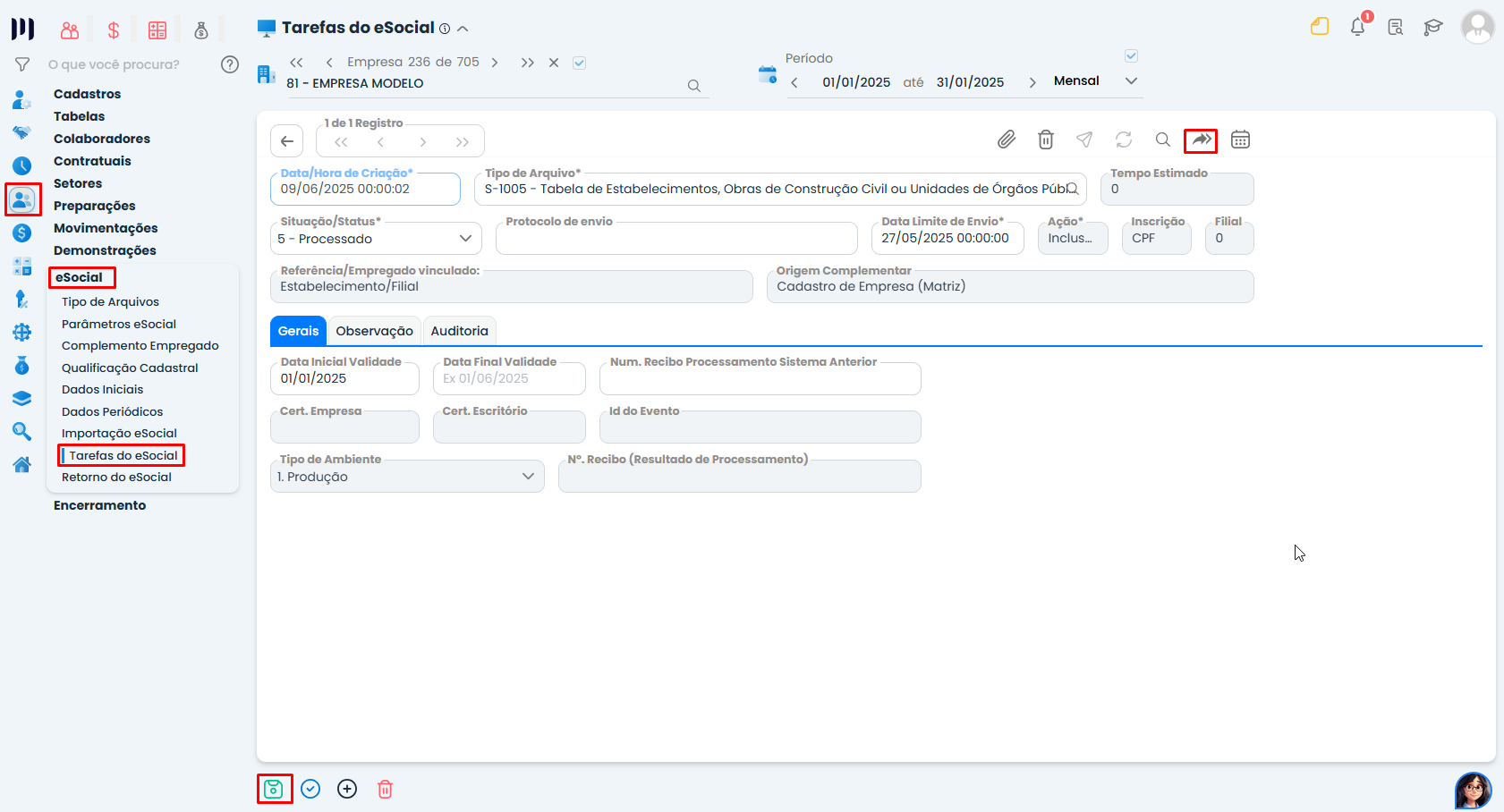Image resolution: width=1504 pixels, height=812 pixels.
Task: Open Retorno do eSocial in the menu
Action: [116, 477]
